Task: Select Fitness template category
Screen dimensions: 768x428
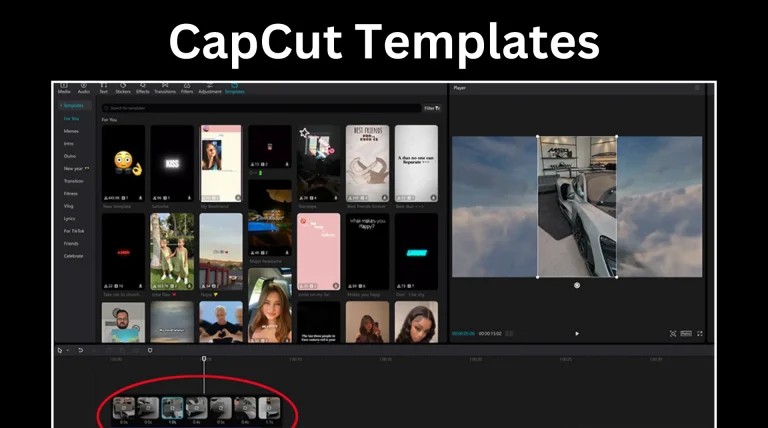Action: pos(71,193)
